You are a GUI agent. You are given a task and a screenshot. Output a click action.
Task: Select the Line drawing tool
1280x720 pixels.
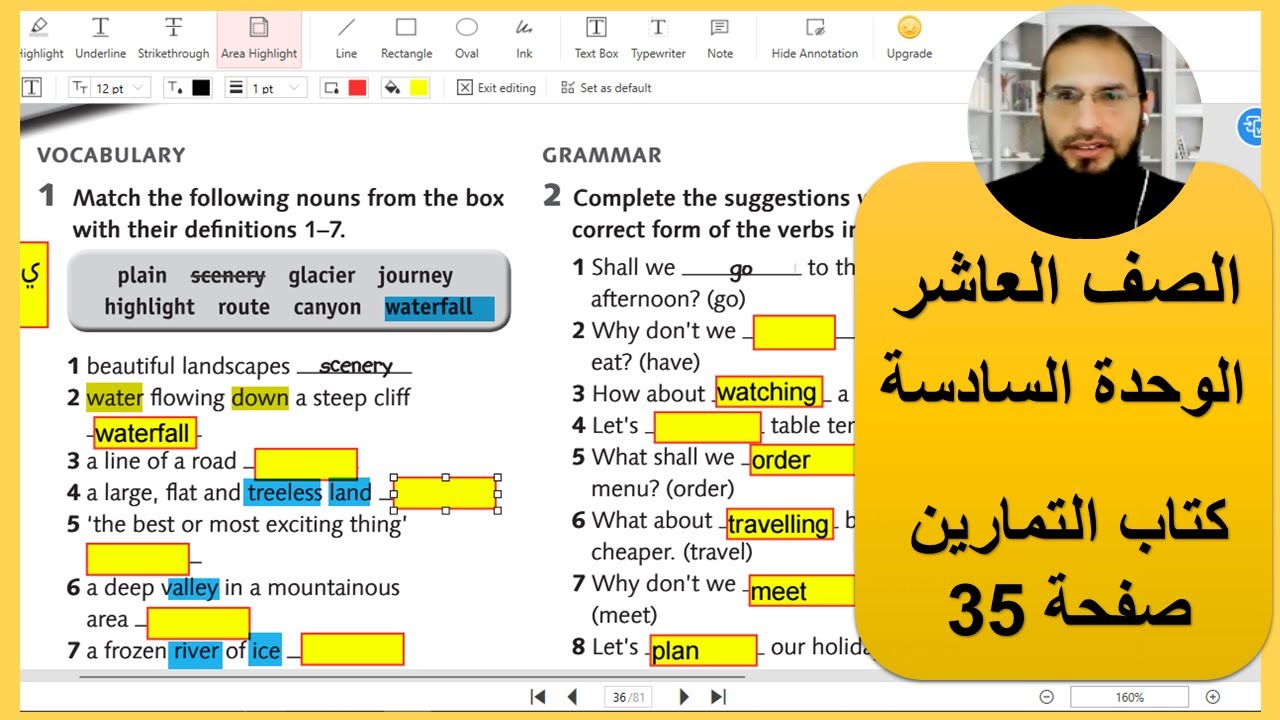point(346,38)
